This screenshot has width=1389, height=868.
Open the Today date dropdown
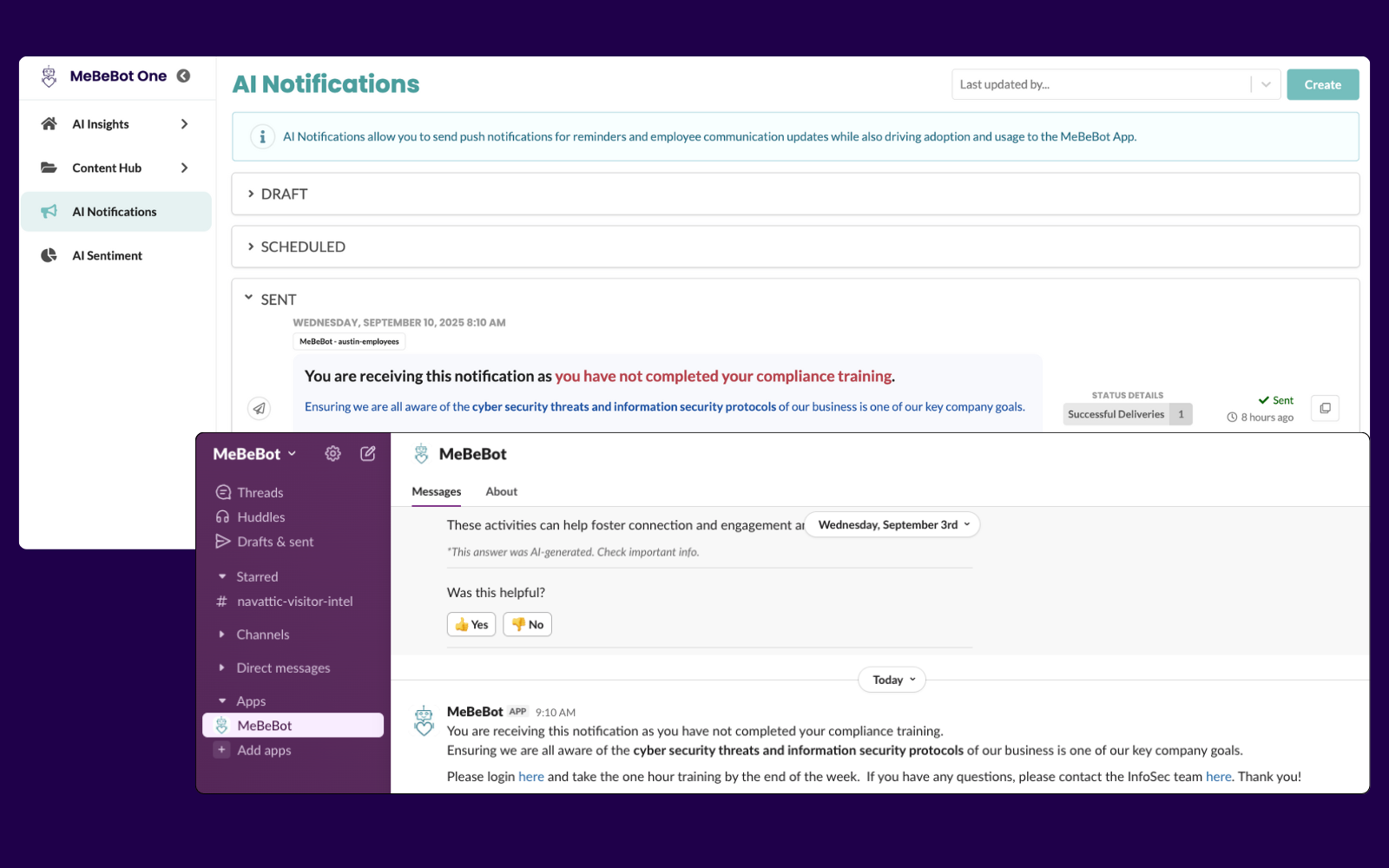(x=892, y=680)
